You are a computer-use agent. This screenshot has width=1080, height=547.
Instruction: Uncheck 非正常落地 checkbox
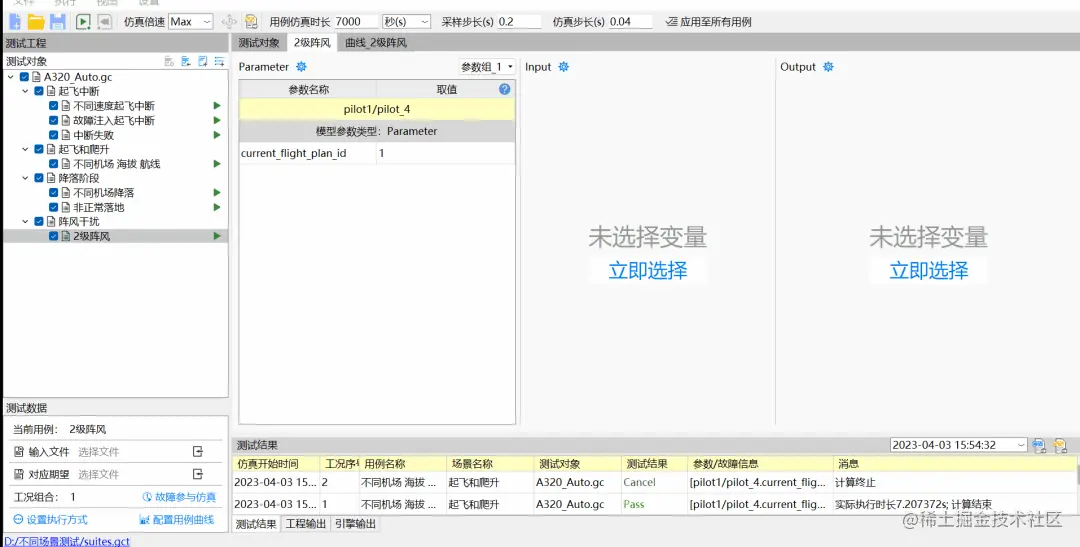54,207
